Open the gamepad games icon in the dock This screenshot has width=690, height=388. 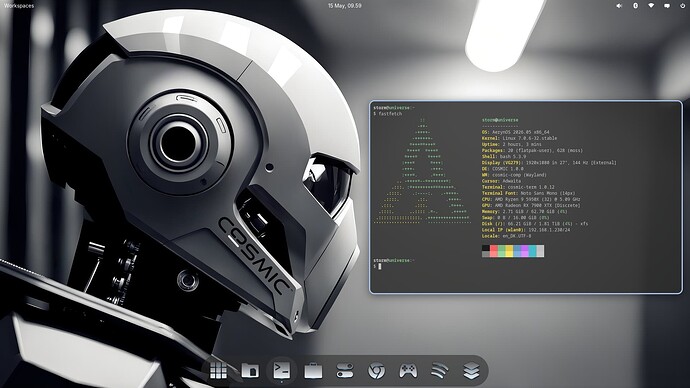(408, 371)
